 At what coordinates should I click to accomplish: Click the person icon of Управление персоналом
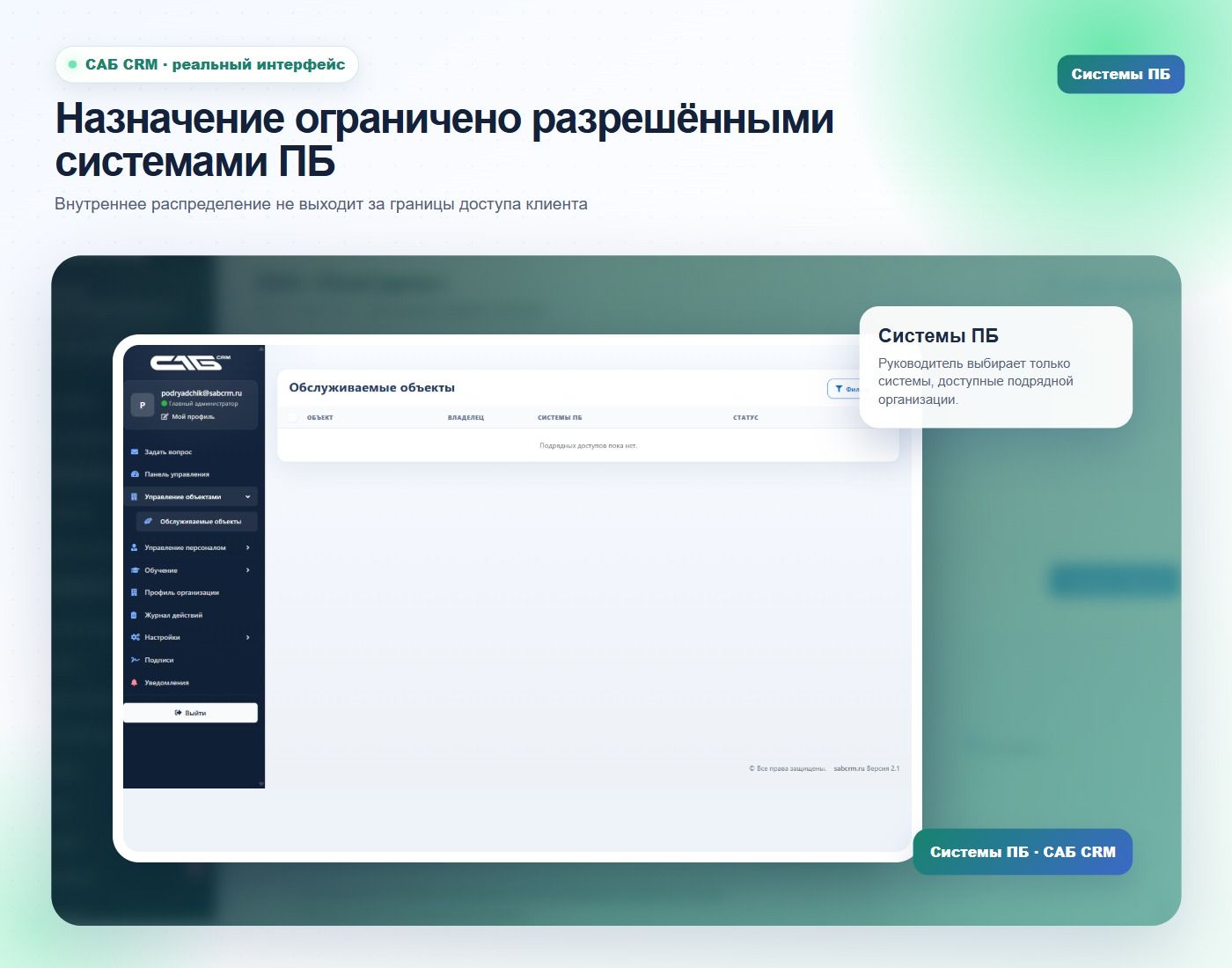135,547
